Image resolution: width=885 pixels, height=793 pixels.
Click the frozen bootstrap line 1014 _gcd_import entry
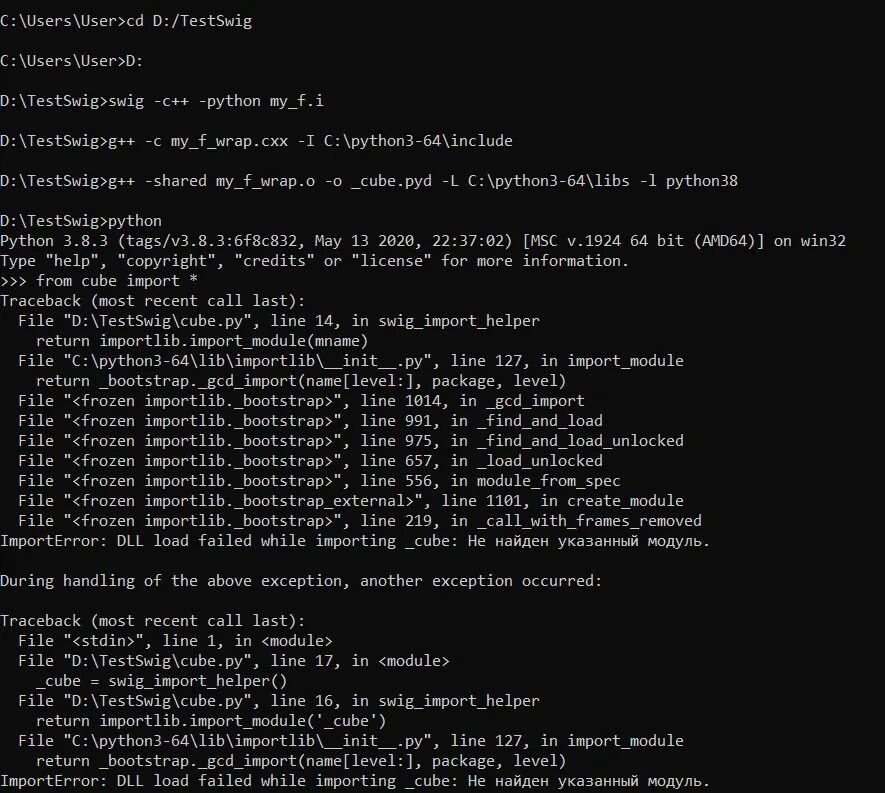[x=301, y=401]
